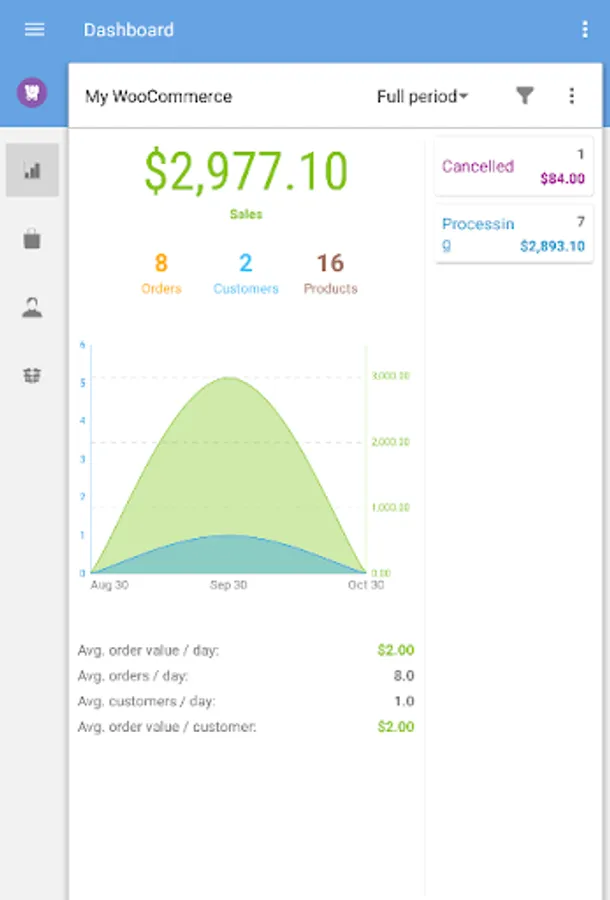The width and height of the screenshot is (610, 900).
Task: Click the Sep 30 peak on the sales chart
Action: point(228,378)
